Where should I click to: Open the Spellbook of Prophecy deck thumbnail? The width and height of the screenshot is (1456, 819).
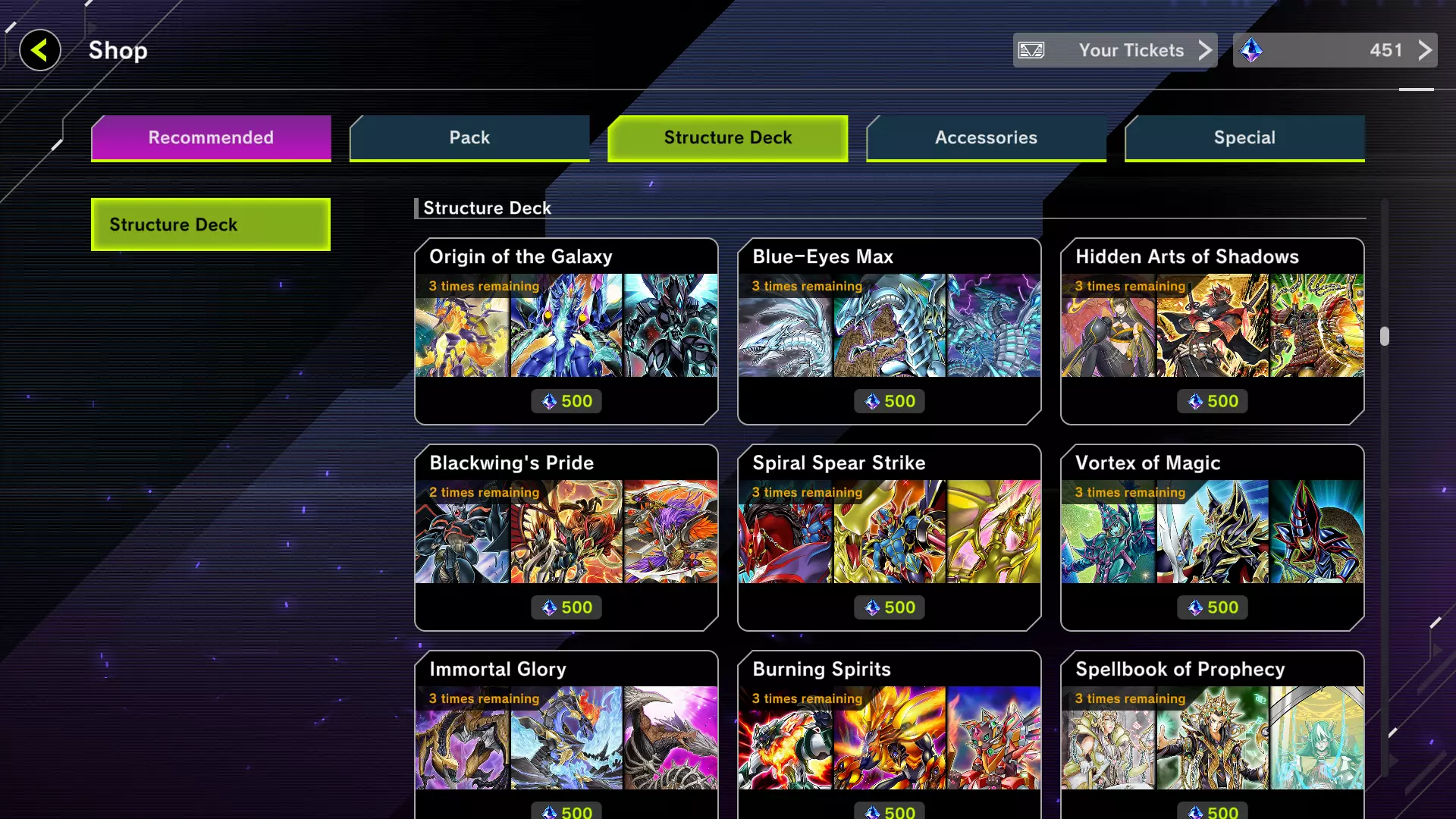(1213, 738)
